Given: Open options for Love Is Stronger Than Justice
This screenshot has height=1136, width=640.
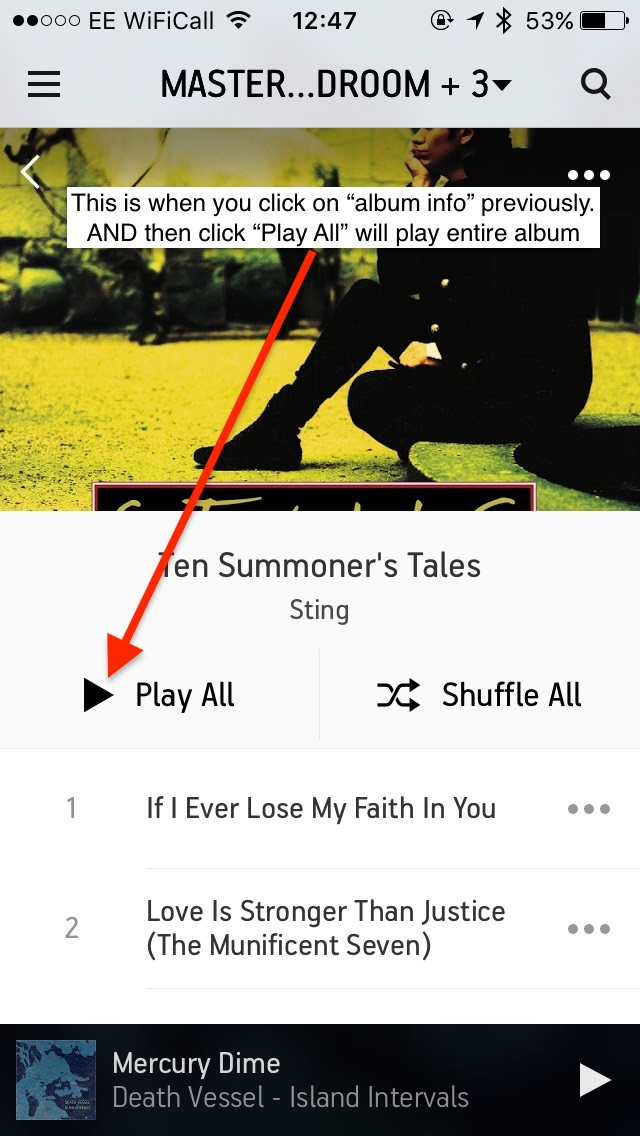Looking at the screenshot, I should point(589,929).
